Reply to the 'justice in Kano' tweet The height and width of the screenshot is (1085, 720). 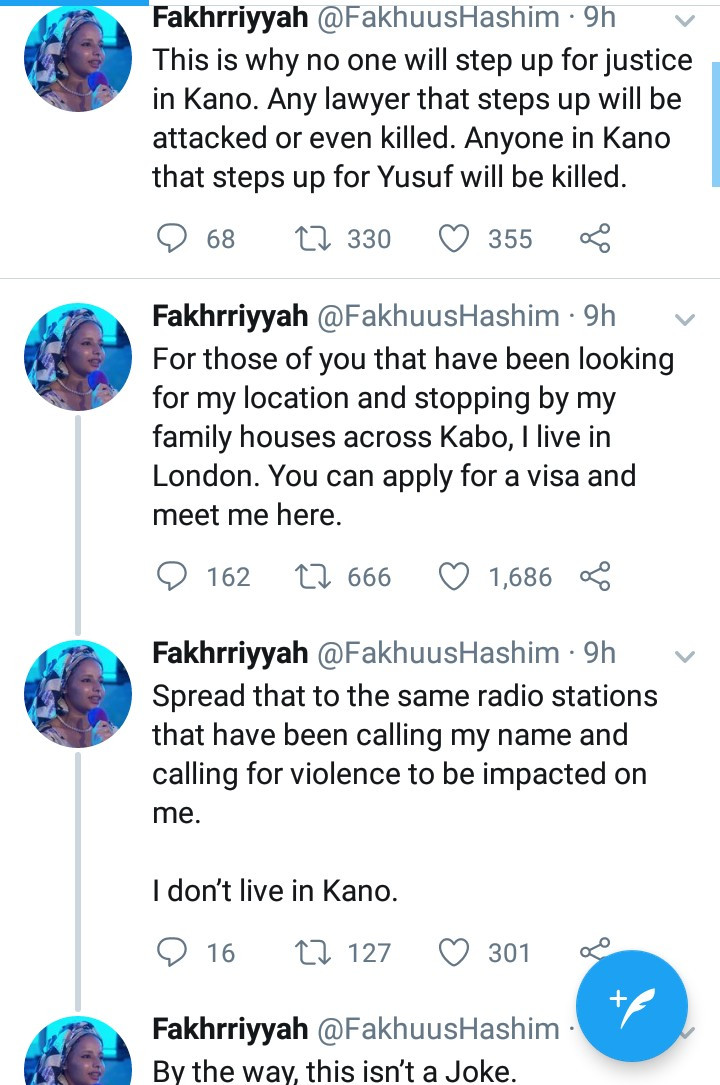(x=174, y=239)
